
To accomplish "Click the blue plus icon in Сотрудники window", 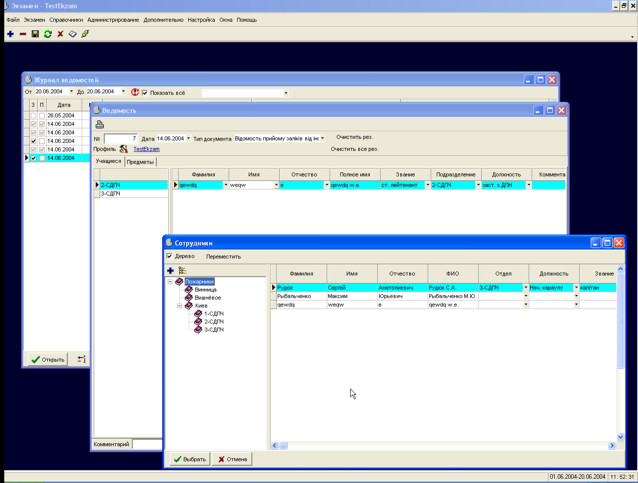I will pyautogui.click(x=170, y=270).
